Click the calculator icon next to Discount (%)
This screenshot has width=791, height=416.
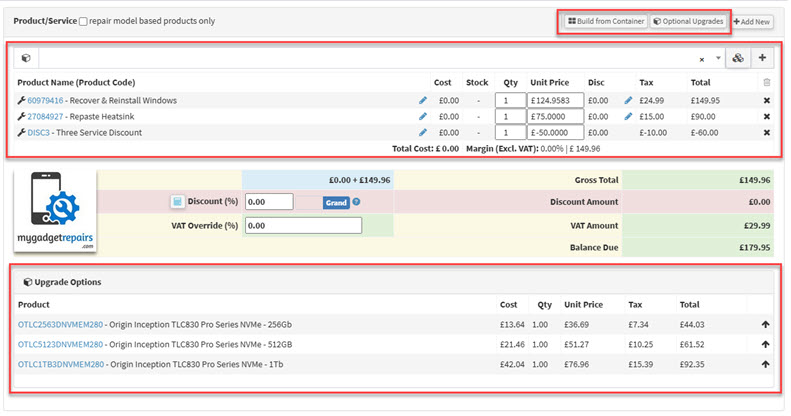coord(177,202)
